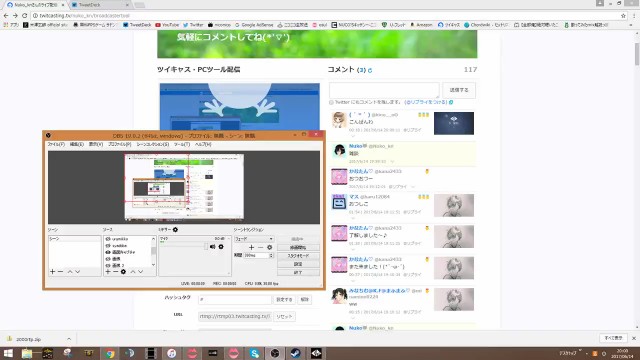
Task: Click the マイク volume slider in the OBS mixer
Action: [x=183, y=247]
